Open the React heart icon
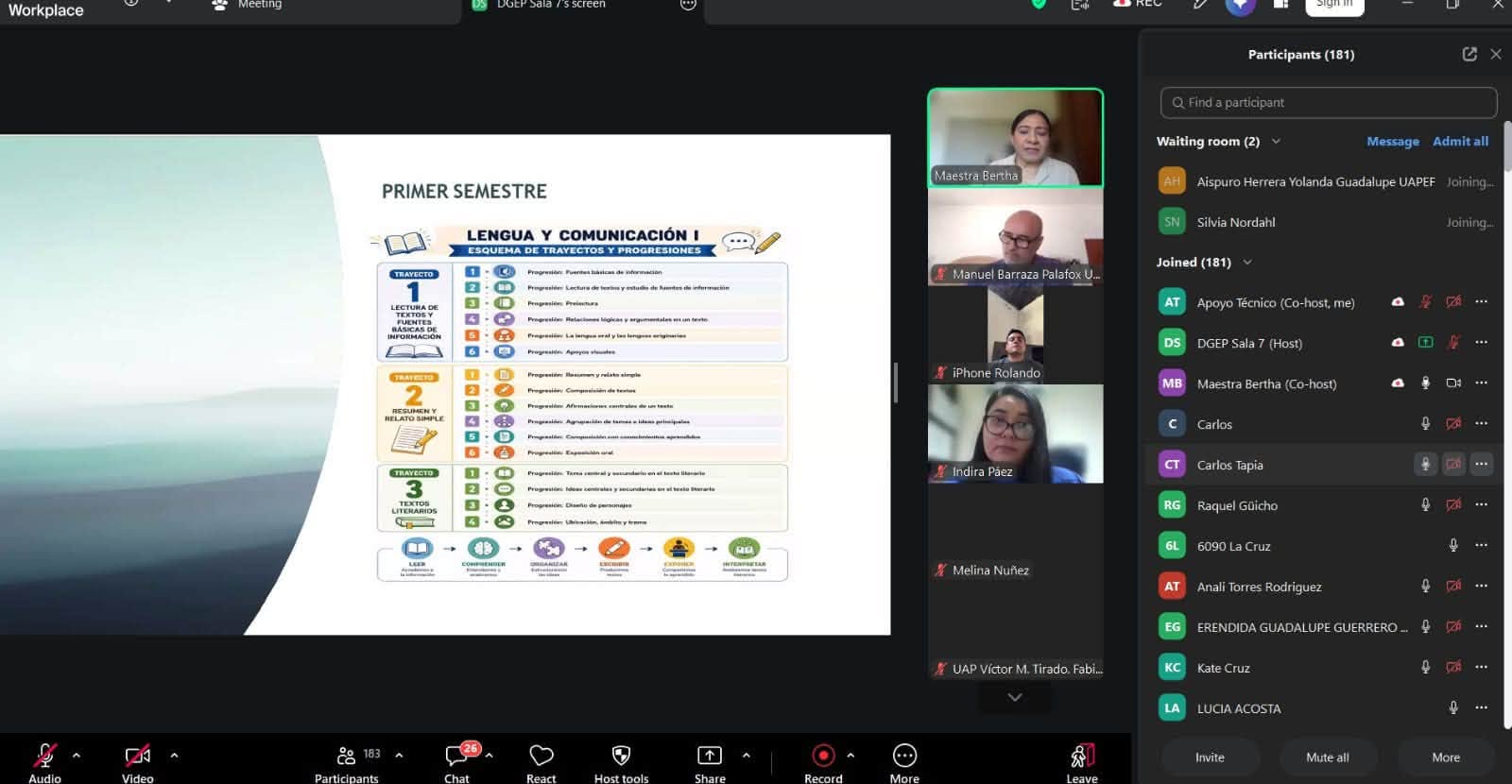 pyautogui.click(x=541, y=755)
